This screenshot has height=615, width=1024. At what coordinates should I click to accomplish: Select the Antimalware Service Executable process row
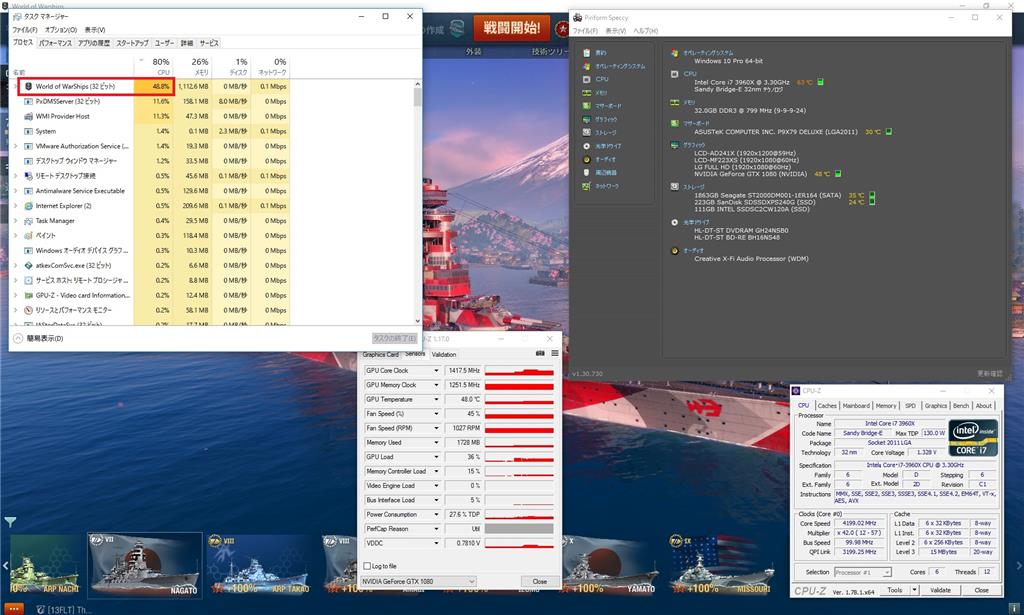pyautogui.click(x=150, y=191)
